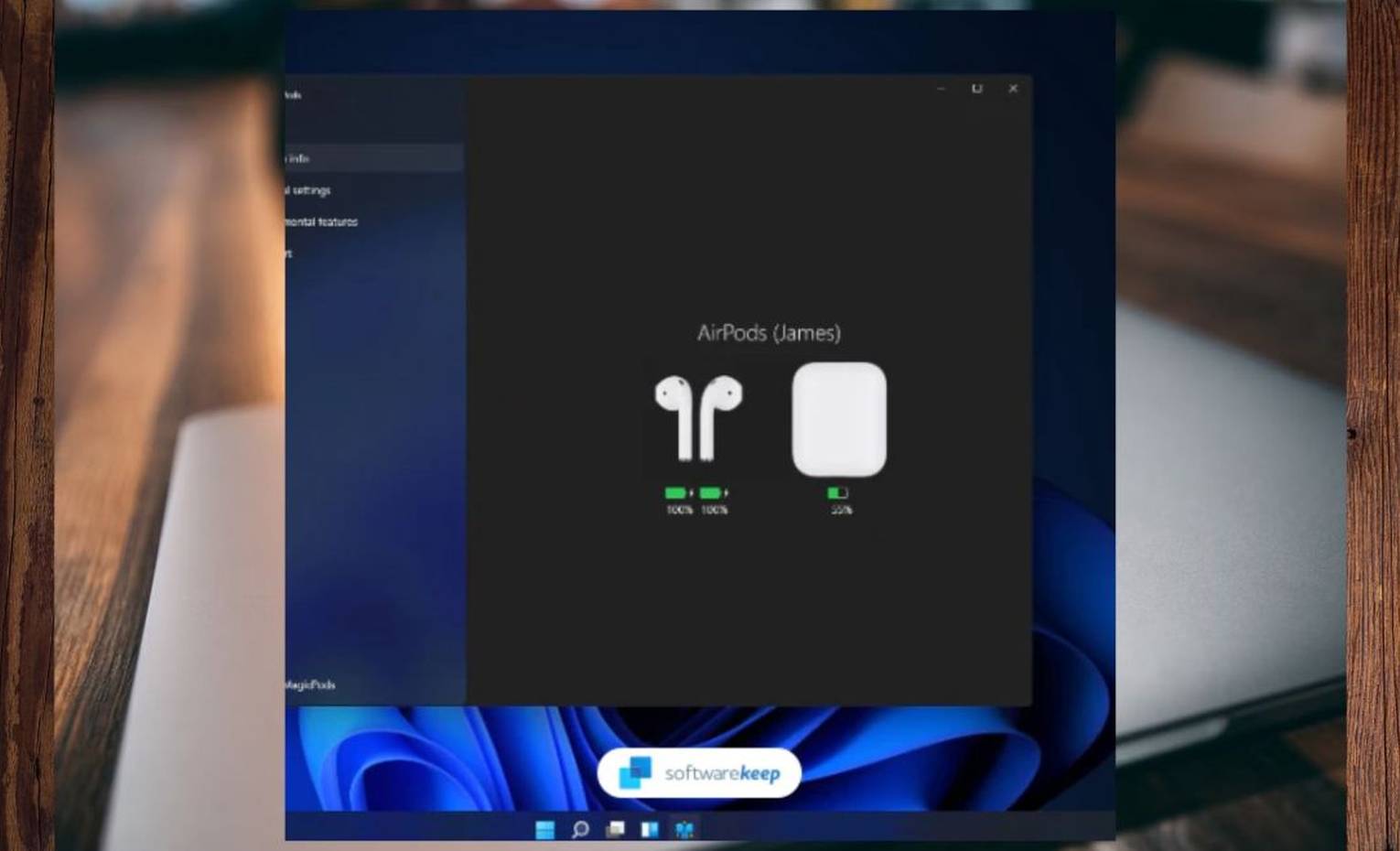The height and width of the screenshot is (851, 1400).
Task: Close the MagicPods window
Action: click(1013, 89)
